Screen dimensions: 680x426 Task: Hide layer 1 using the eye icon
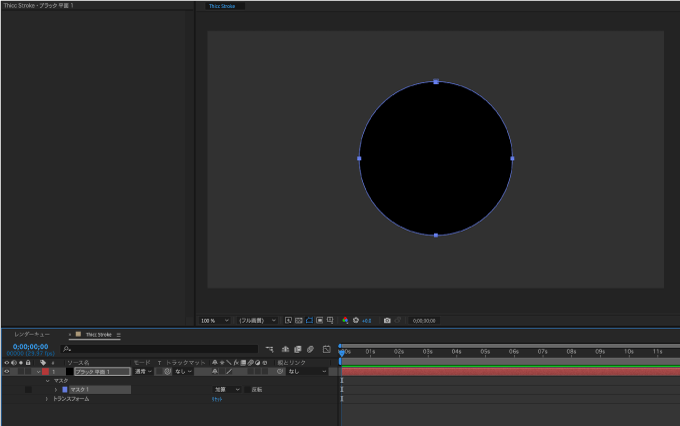point(7,372)
